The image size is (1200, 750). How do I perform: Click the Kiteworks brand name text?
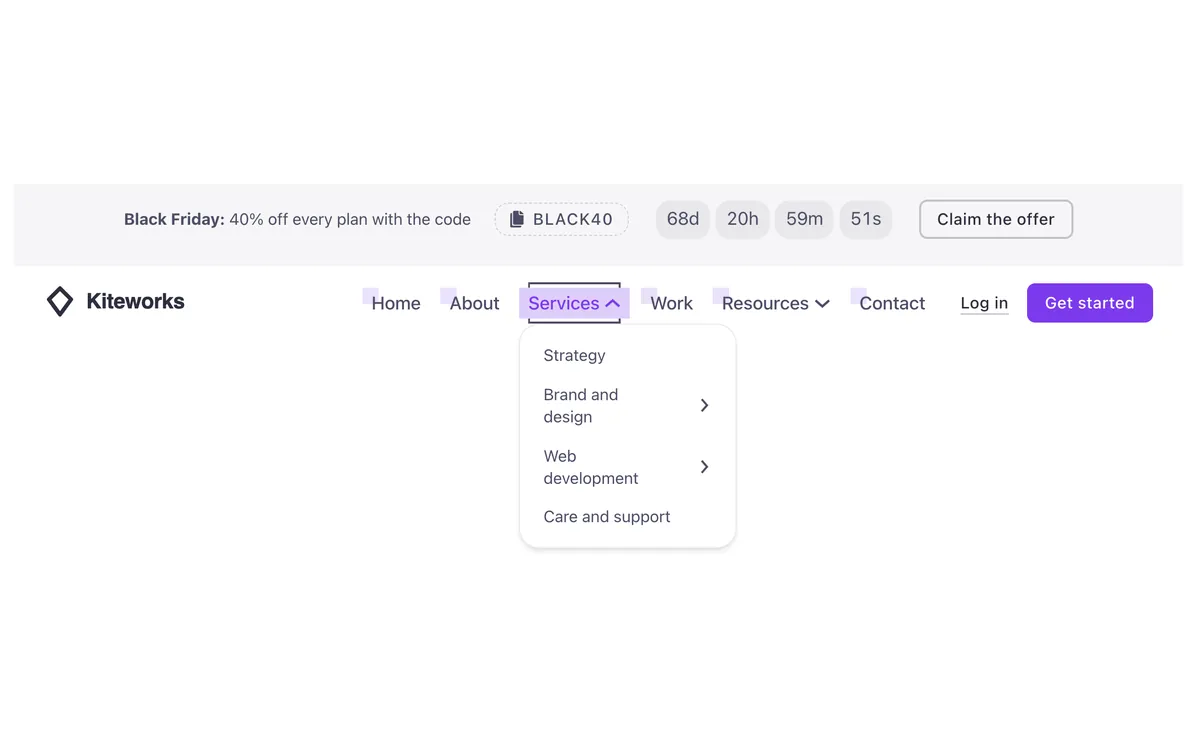coord(135,301)
